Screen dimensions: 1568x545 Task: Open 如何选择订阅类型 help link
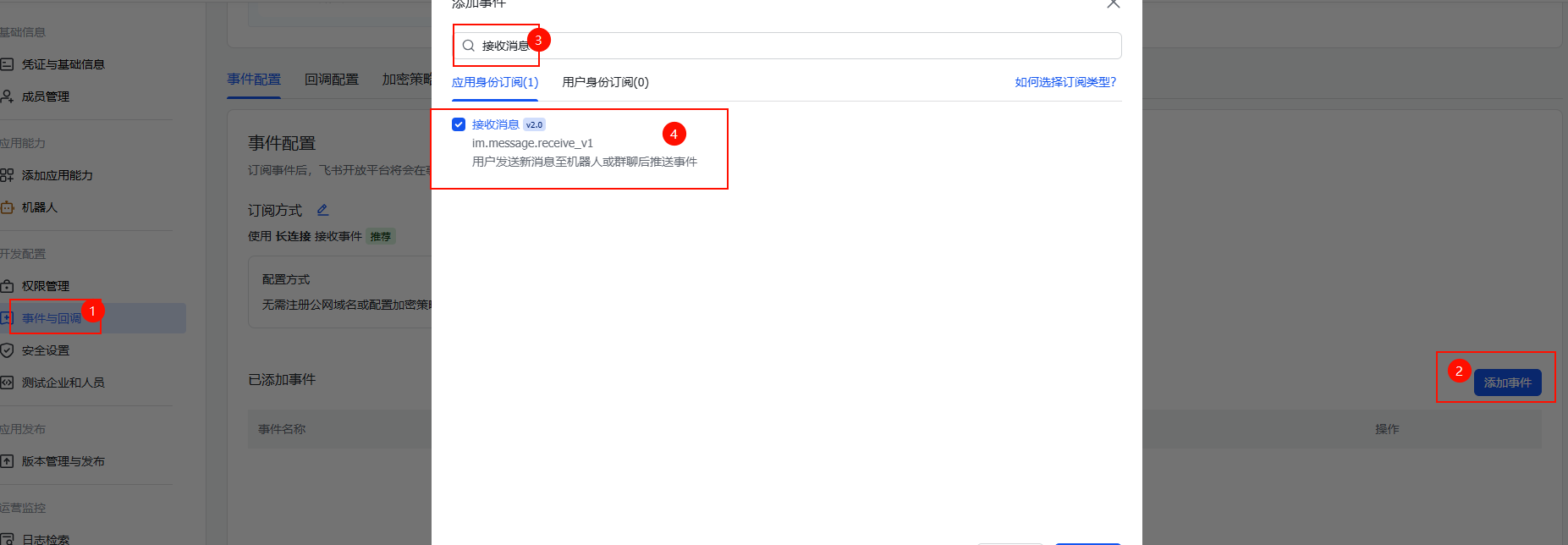(1065, 82)
